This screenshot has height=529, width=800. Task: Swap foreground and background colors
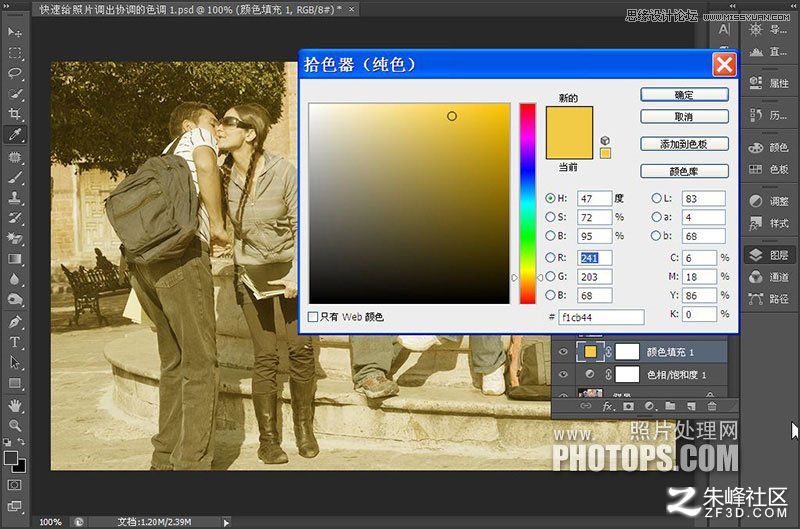point(21,442)
